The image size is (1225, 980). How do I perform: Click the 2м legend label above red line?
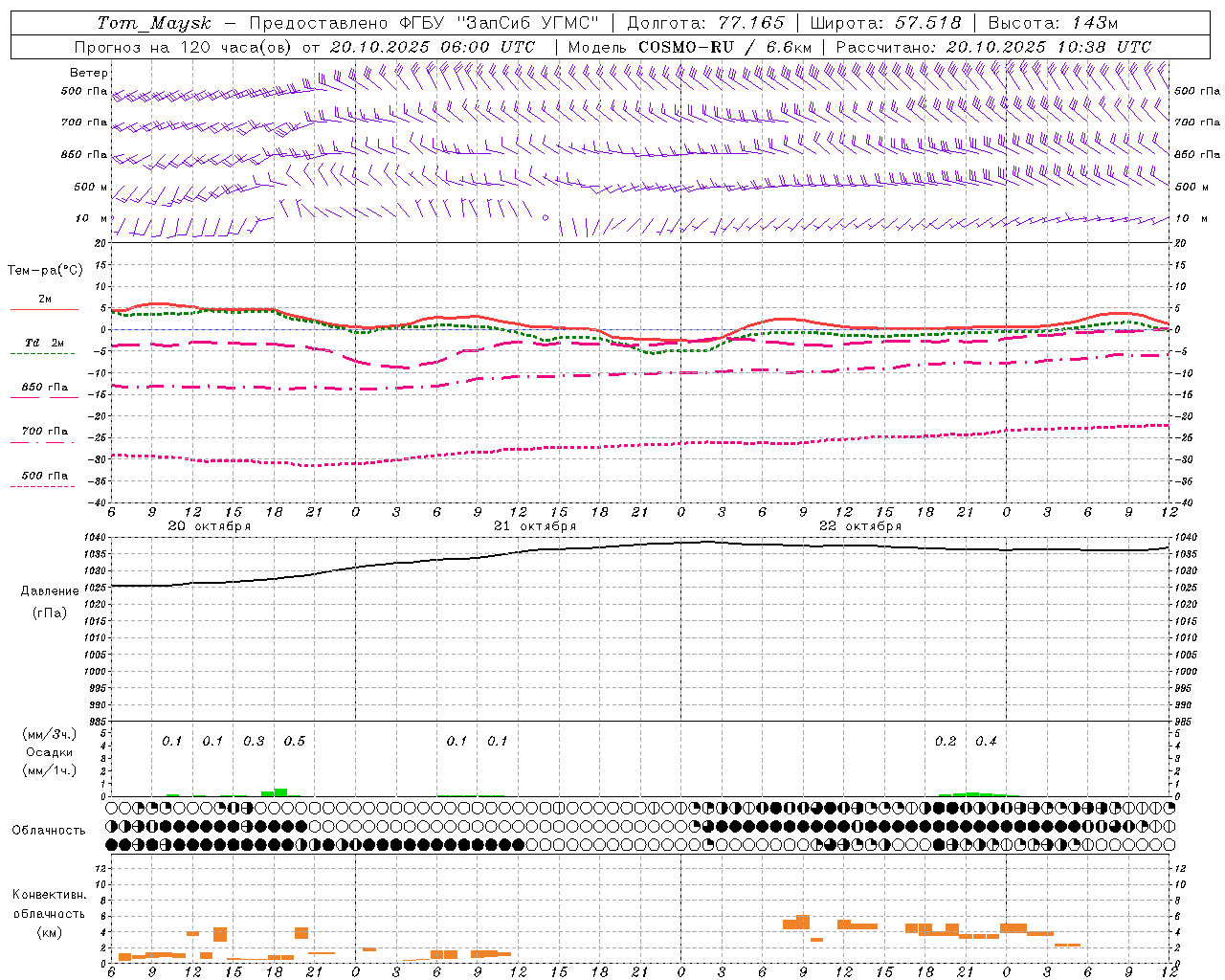point(45,300)
